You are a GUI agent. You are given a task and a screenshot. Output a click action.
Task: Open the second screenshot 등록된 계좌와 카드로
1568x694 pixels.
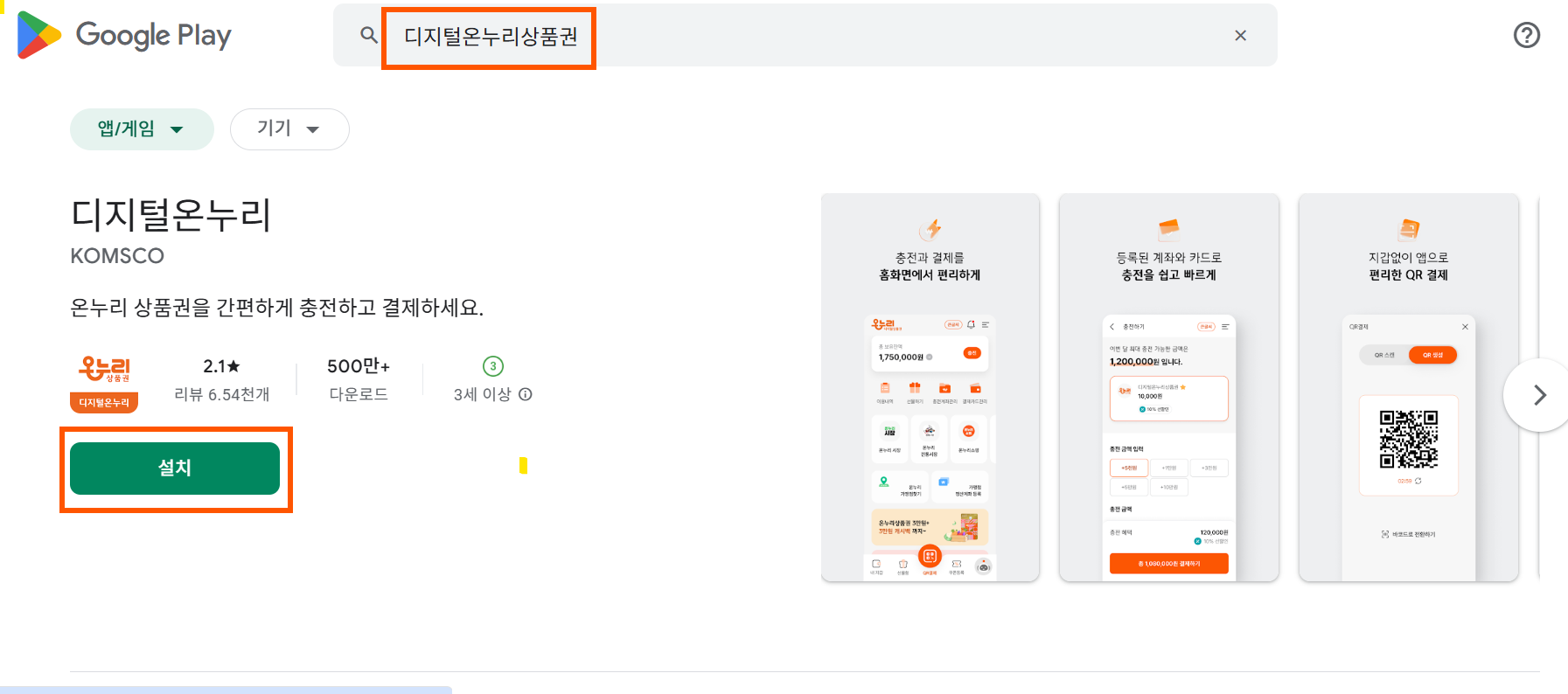pyautogui.click(x=1169, y=387)
